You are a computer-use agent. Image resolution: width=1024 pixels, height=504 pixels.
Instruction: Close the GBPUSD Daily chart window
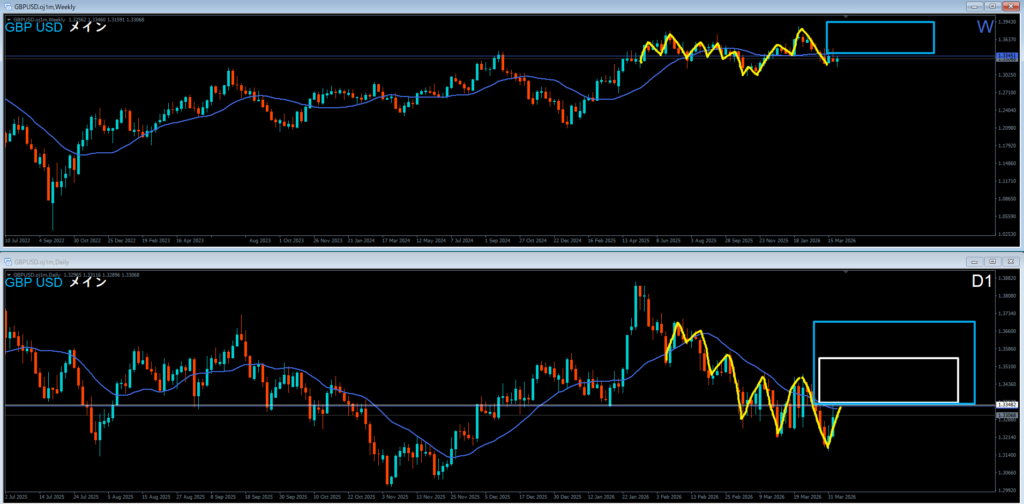click(x=1012, y=261)
